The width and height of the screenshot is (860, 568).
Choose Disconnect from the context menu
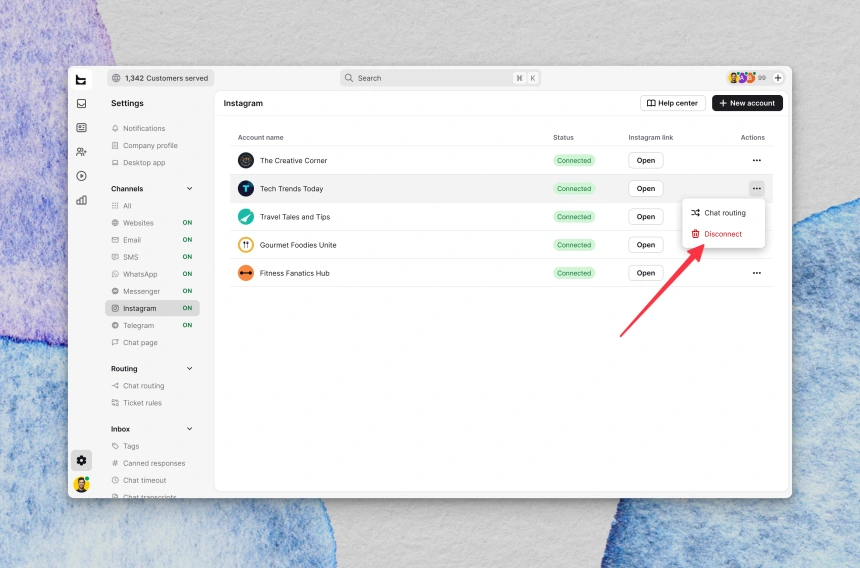coord(723,234)
